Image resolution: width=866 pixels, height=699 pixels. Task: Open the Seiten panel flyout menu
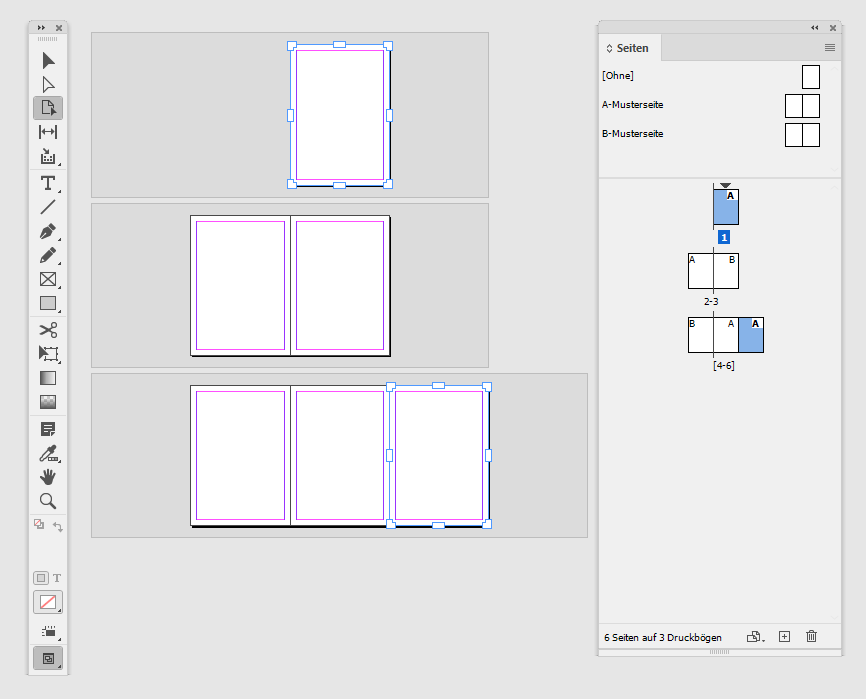coord(829,47)
